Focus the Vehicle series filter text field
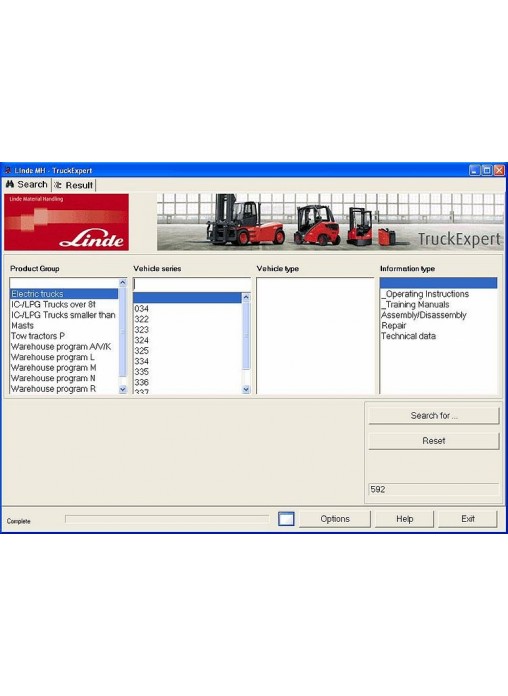The width and height of the screenshot is (508, 696). (x=192, y=284)
